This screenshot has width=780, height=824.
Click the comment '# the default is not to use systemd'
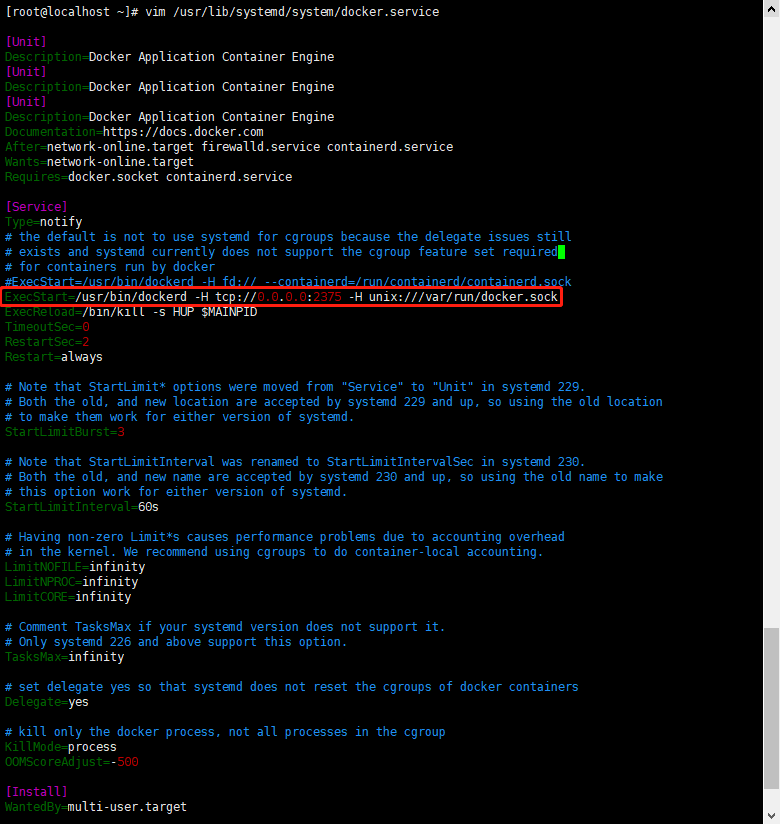coord(288,237)
